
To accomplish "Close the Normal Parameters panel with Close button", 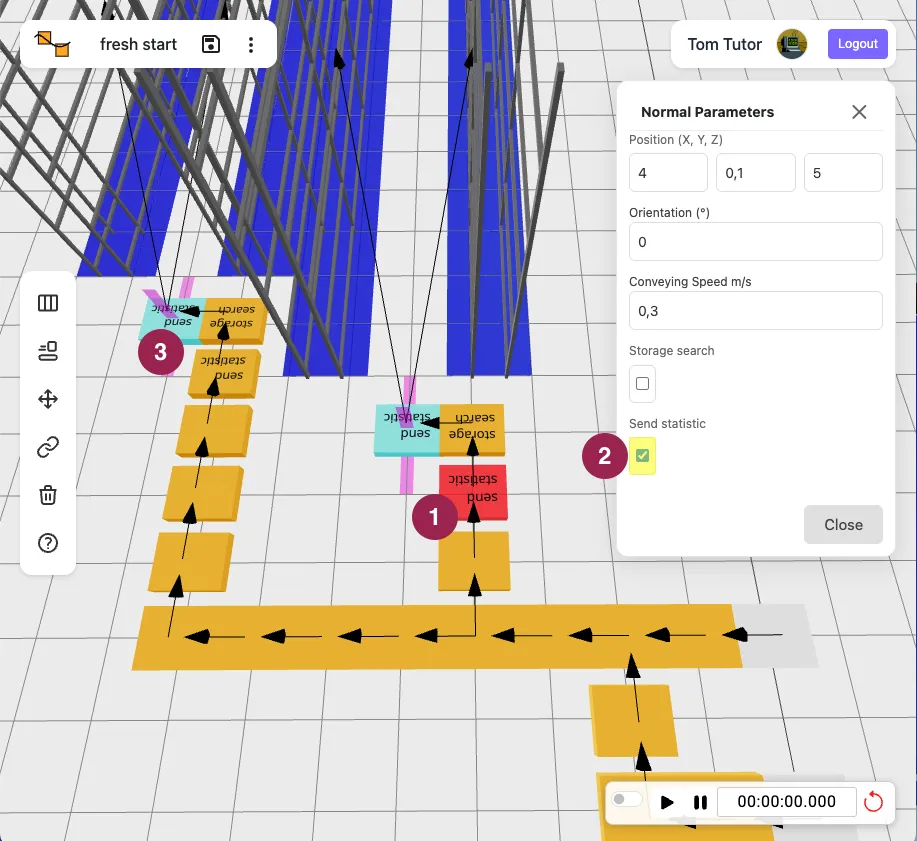I will click(843, 524).
